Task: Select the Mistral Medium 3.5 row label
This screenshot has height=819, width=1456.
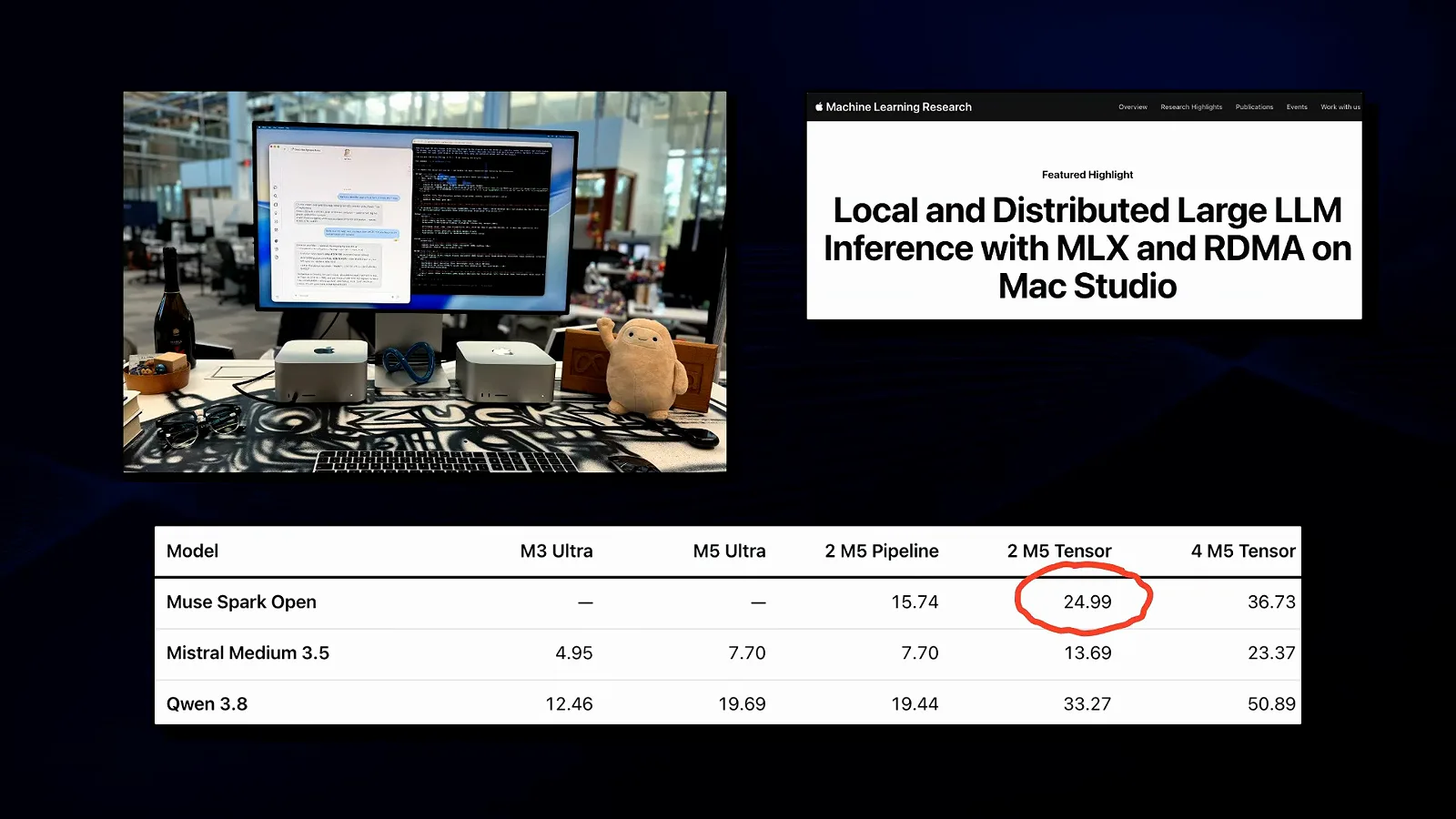Action: pos(248,653)
